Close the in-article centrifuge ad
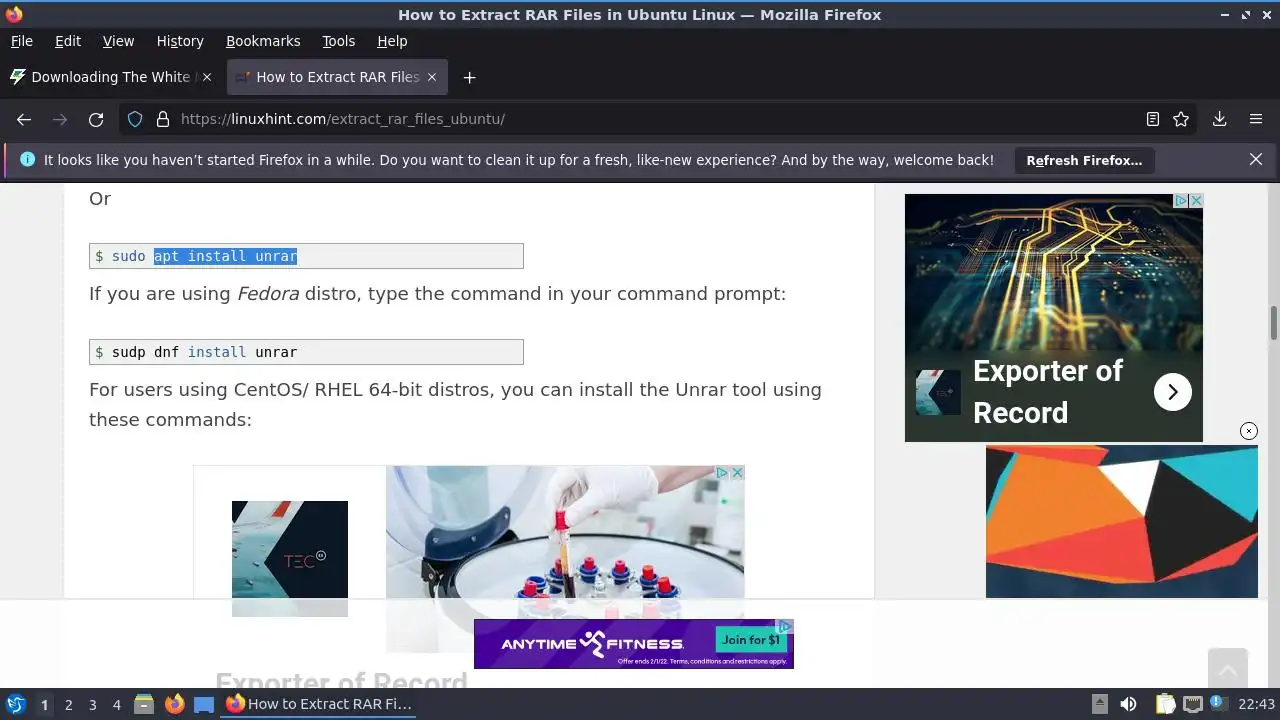 click(738, 472)
